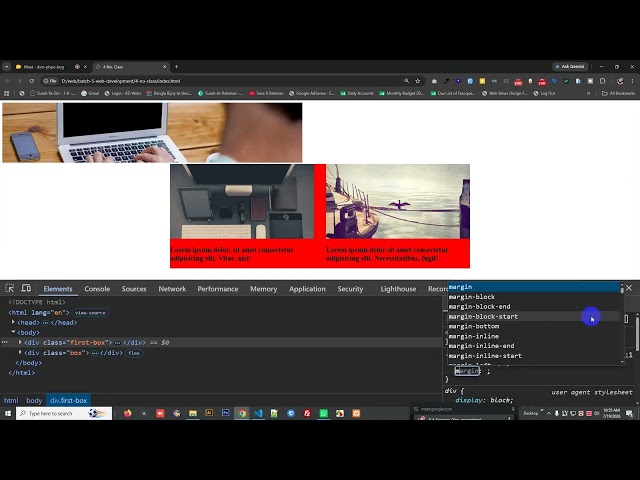The image size is (640, 480).
Task: Activate the DevTools inspect element picker
Action: tap(9, 288)
